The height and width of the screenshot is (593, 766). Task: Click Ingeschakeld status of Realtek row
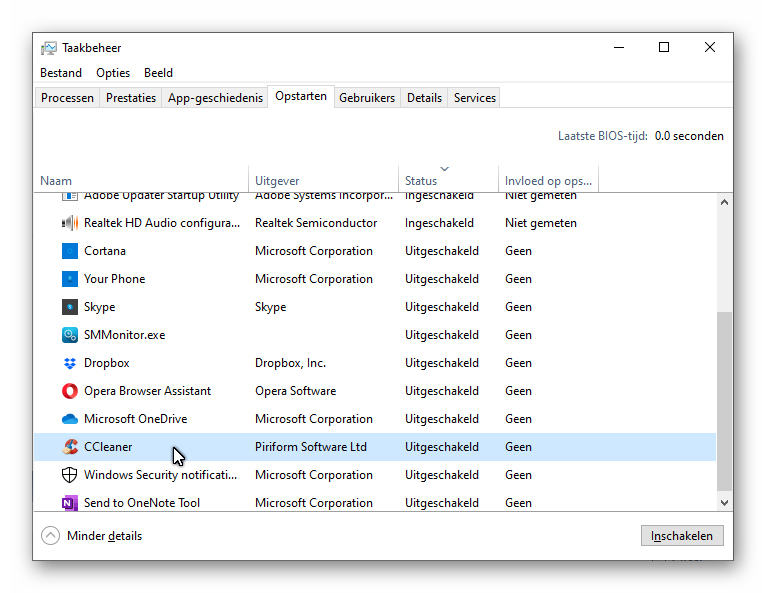pos(439,223)
